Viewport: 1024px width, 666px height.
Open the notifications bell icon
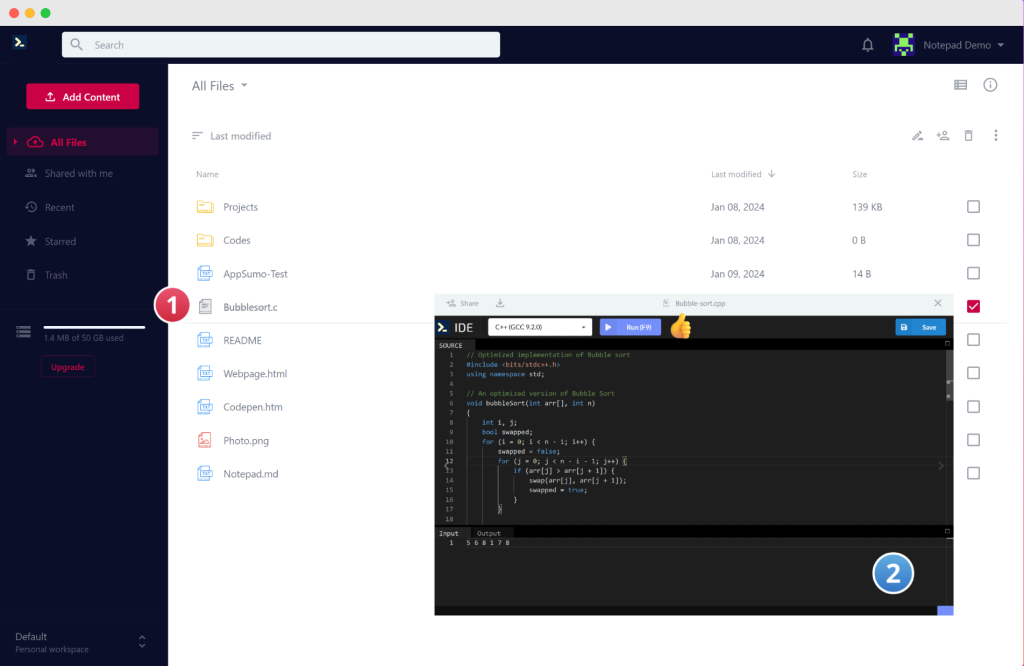point(867,44)
